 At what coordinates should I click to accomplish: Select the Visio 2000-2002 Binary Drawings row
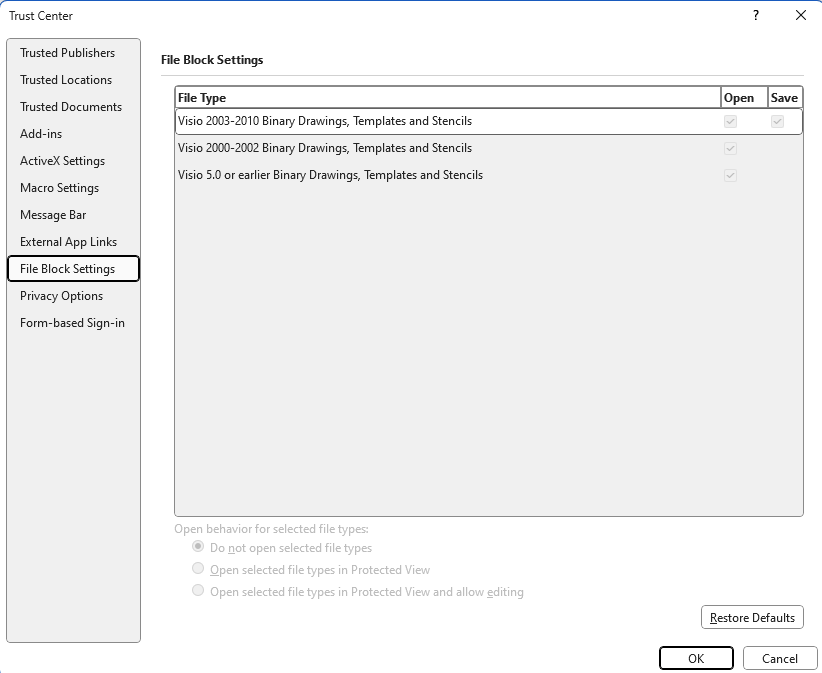tap(489, 148)
